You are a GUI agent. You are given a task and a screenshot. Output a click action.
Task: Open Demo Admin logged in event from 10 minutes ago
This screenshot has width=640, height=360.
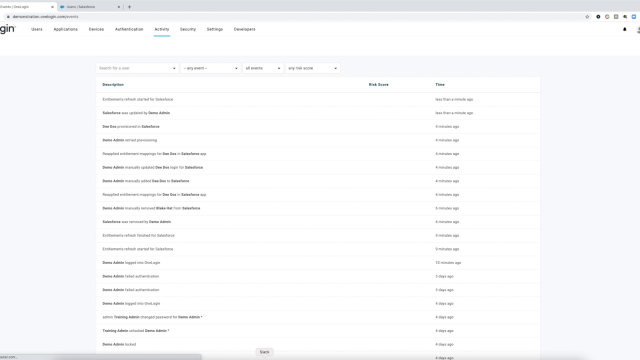(318, 263)
